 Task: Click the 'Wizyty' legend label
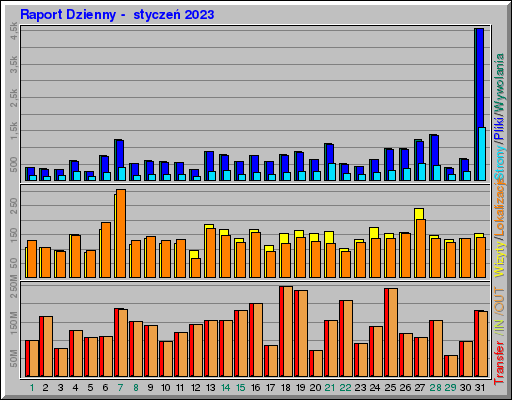(499, 258)
